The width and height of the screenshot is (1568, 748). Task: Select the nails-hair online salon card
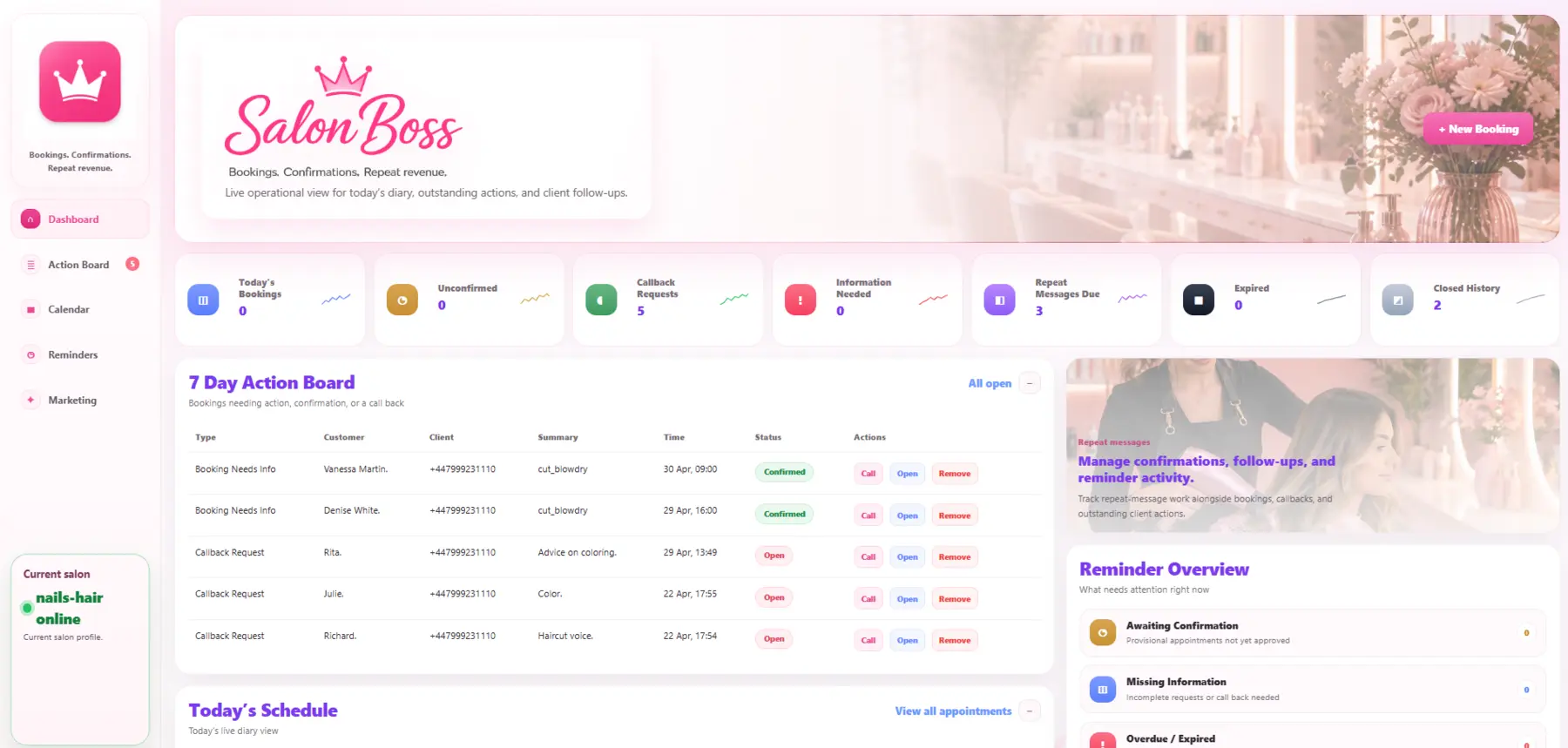[80, 649]
